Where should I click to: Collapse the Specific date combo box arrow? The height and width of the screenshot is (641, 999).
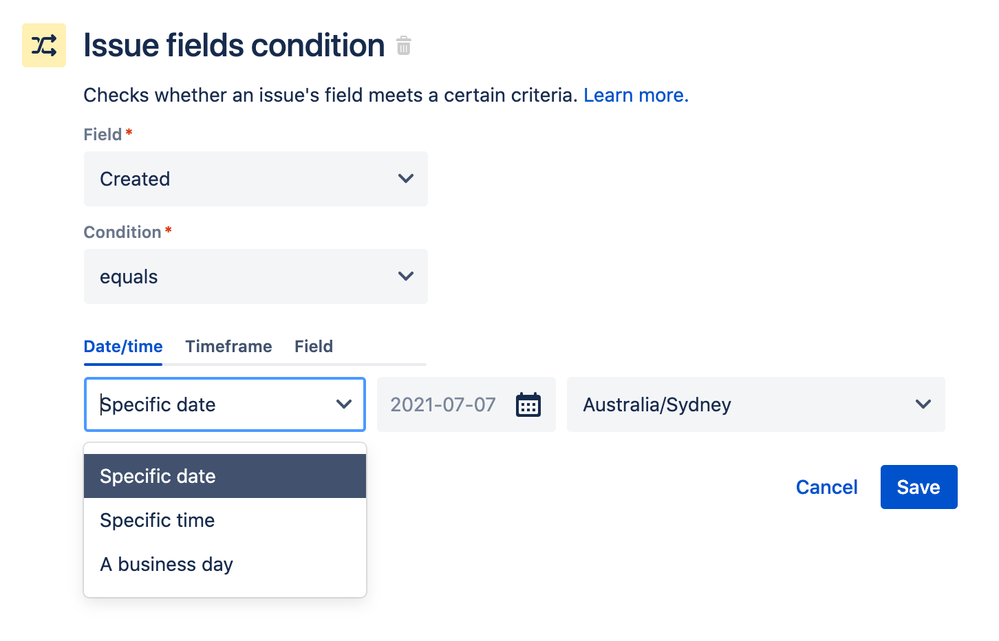coord(344,405)
